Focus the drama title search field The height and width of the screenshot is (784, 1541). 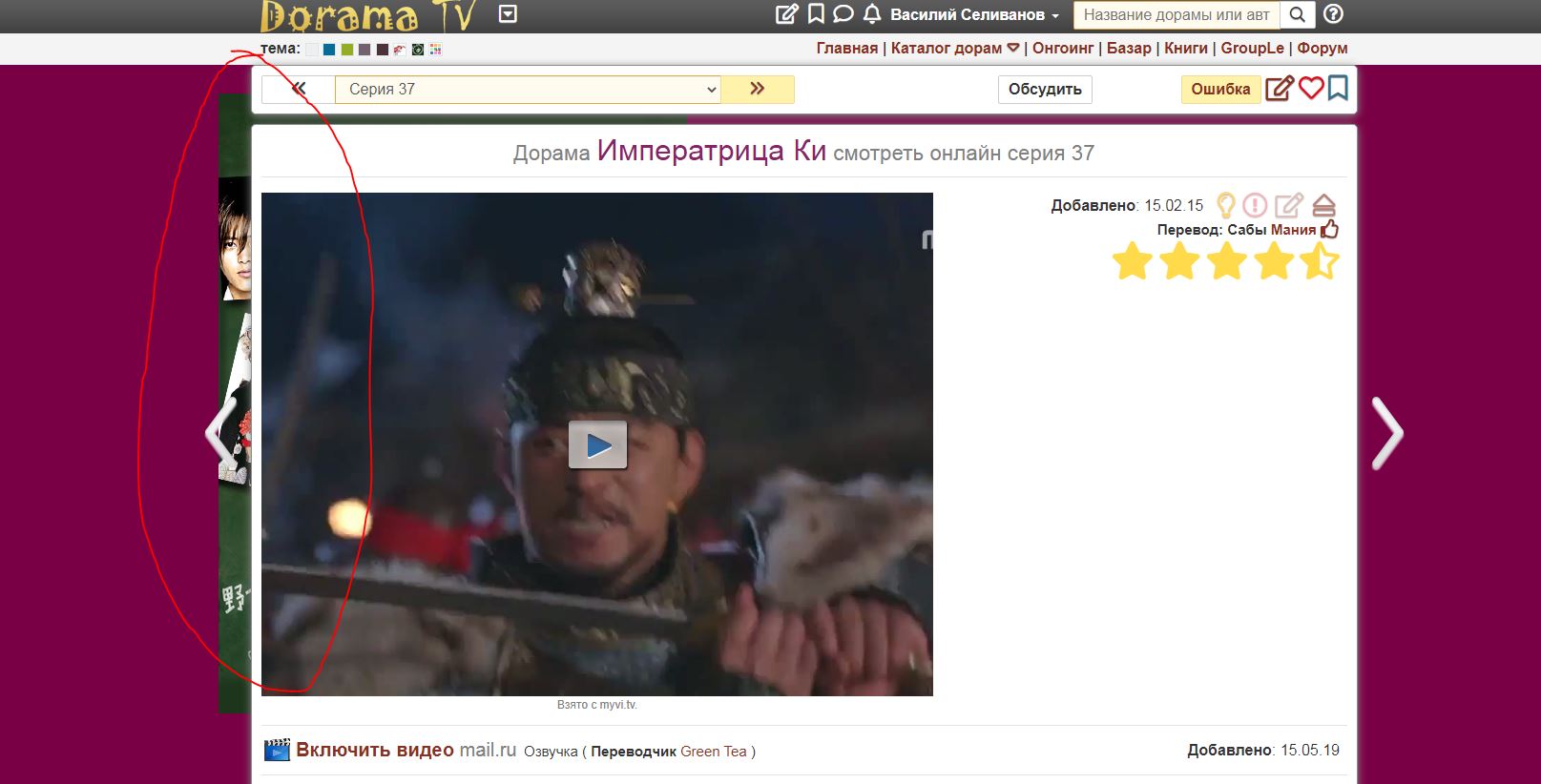tap(1177, 14)
